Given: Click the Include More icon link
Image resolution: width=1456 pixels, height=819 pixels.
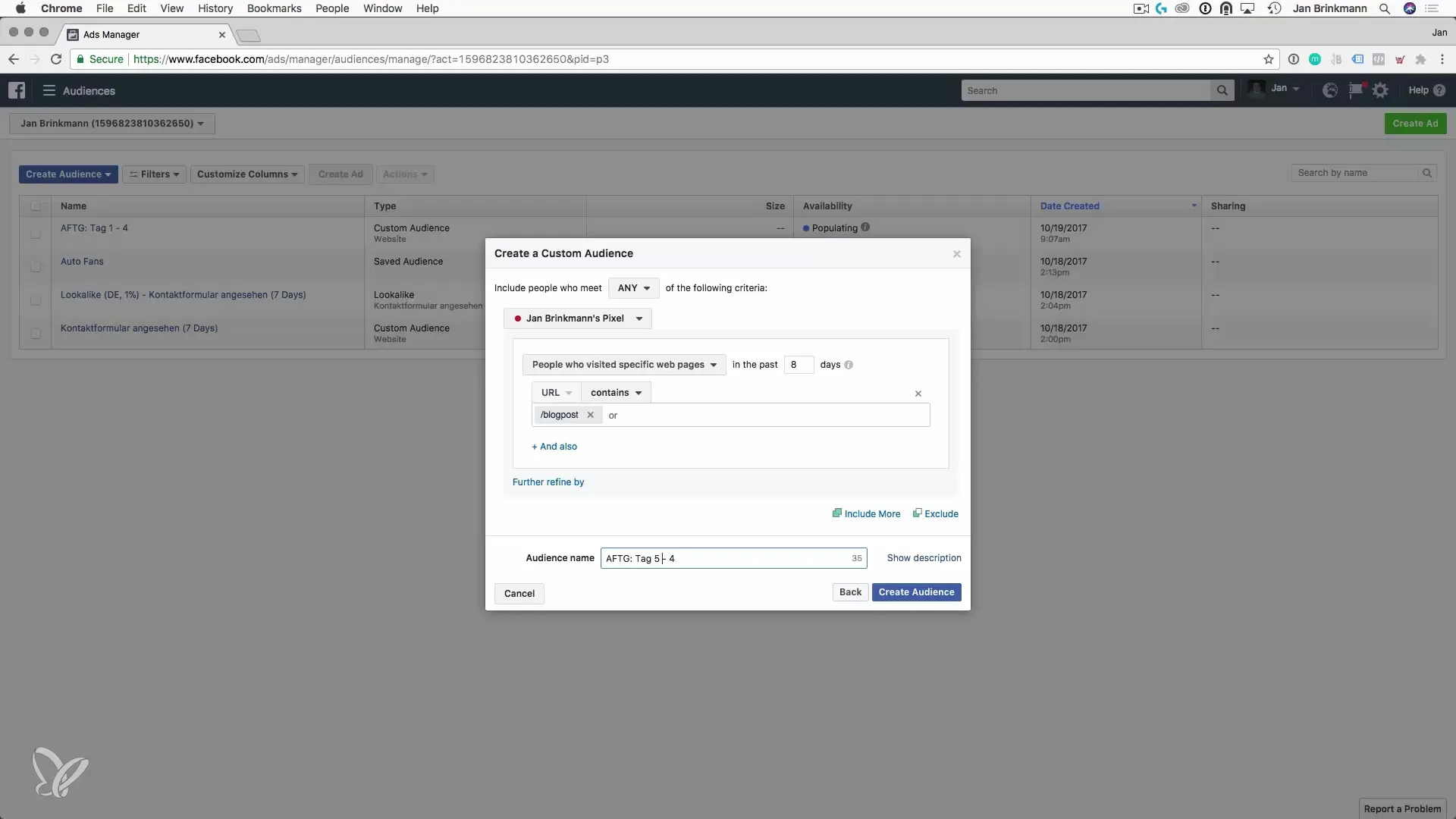Looking at the screenshot, I should [867, 513].
